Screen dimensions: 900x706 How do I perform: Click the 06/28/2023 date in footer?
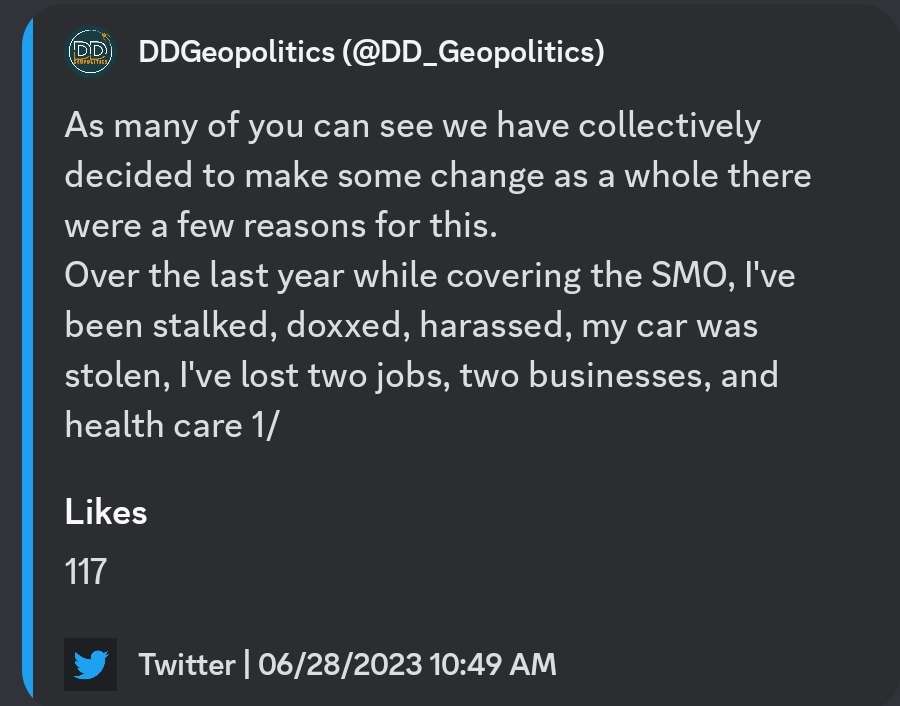(x=340, y=665)
